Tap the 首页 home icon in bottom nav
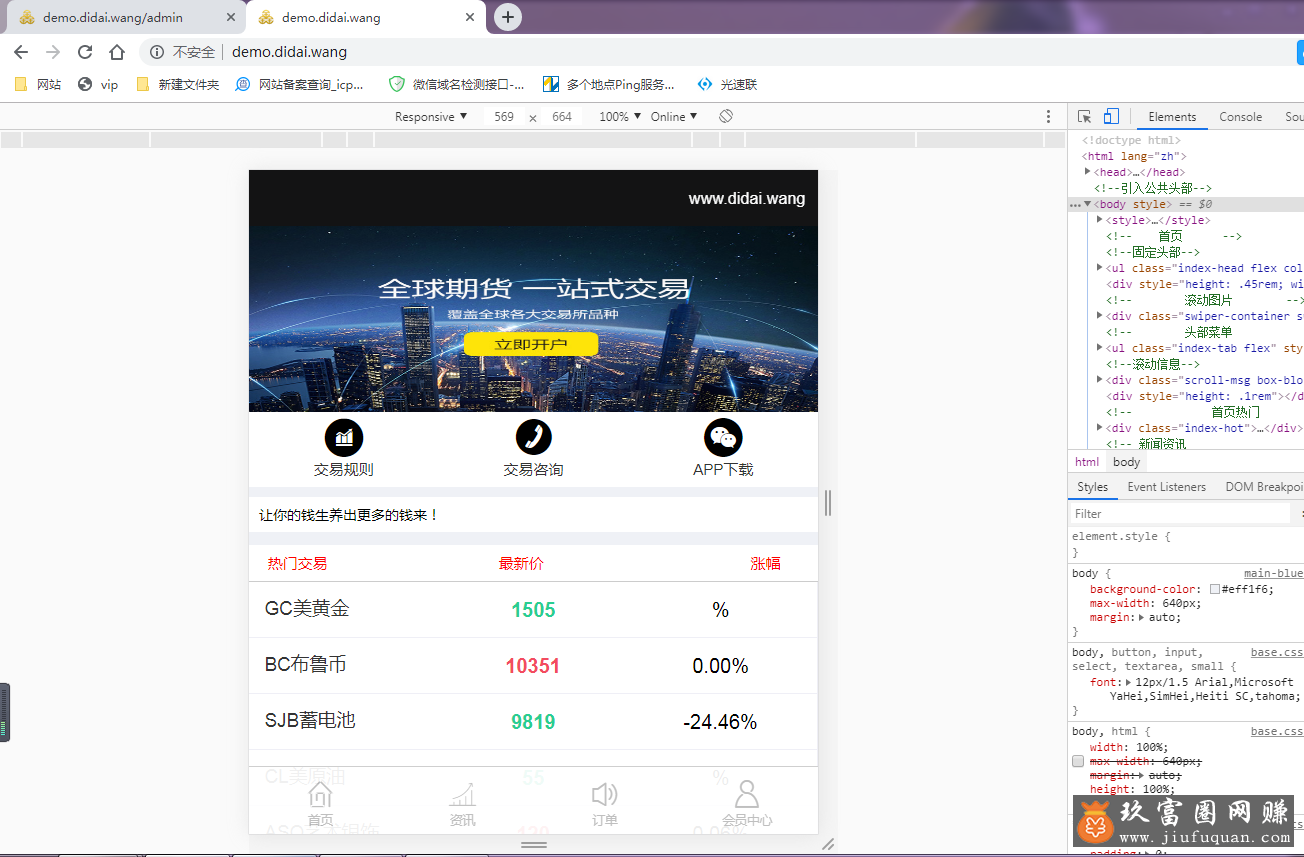1304x857 pixels. (321, 794)
